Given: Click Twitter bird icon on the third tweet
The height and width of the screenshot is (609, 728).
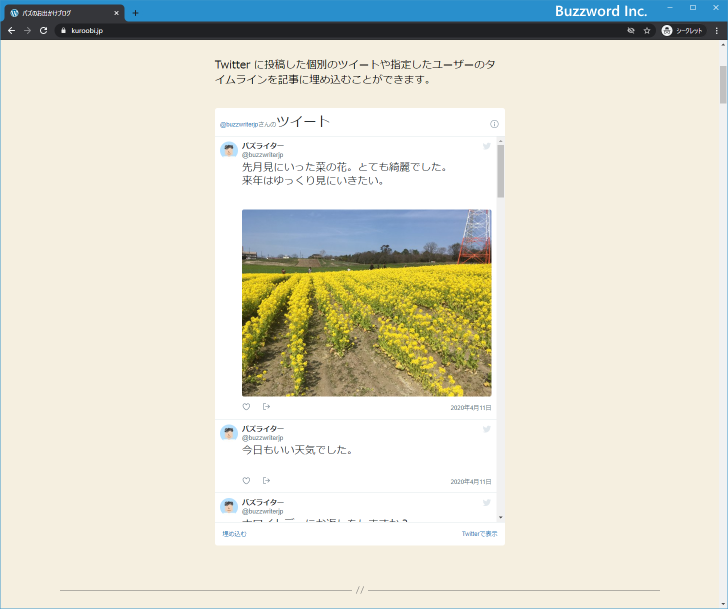Looking at the screenshot, I should (487, 503).
